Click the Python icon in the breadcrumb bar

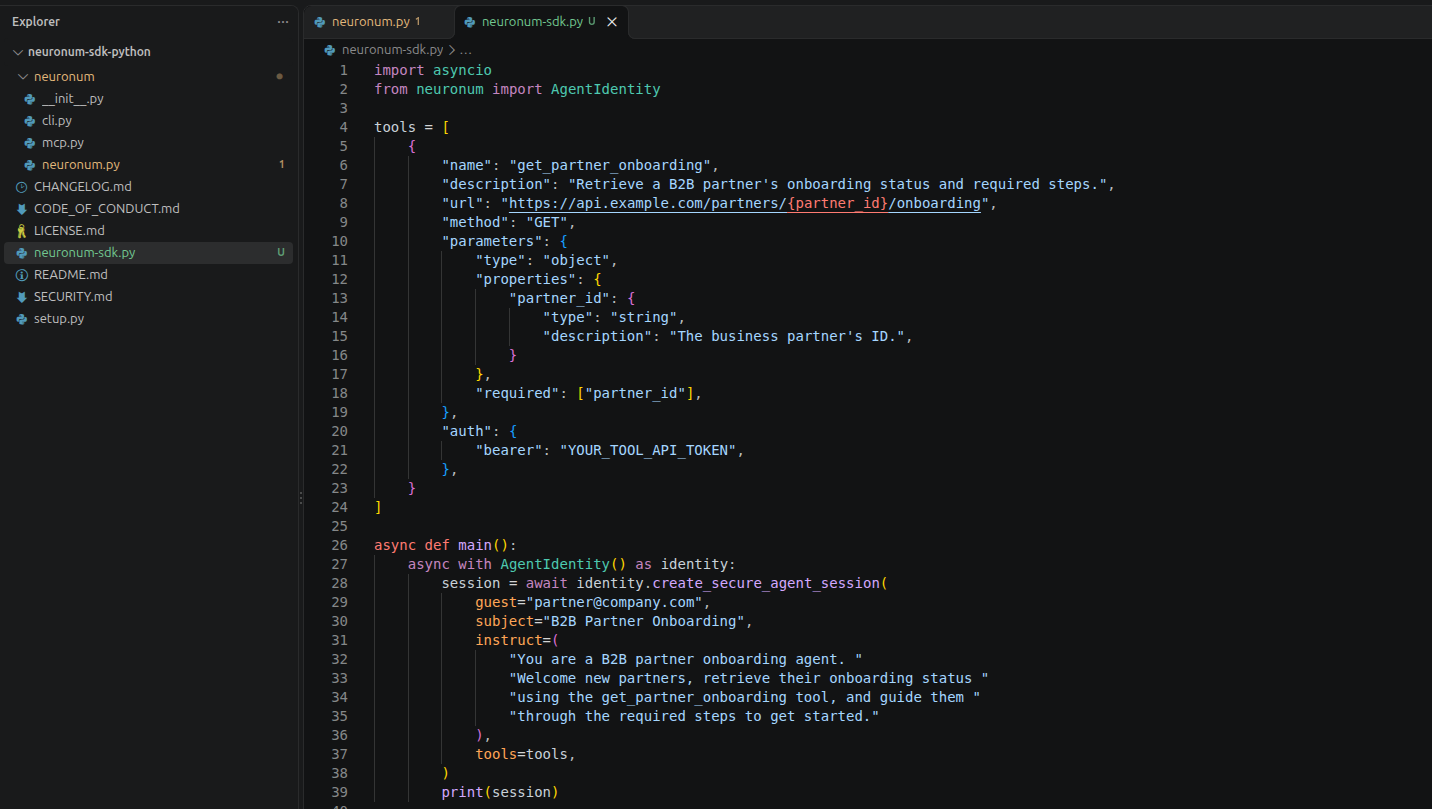click(x=331, y=49)
